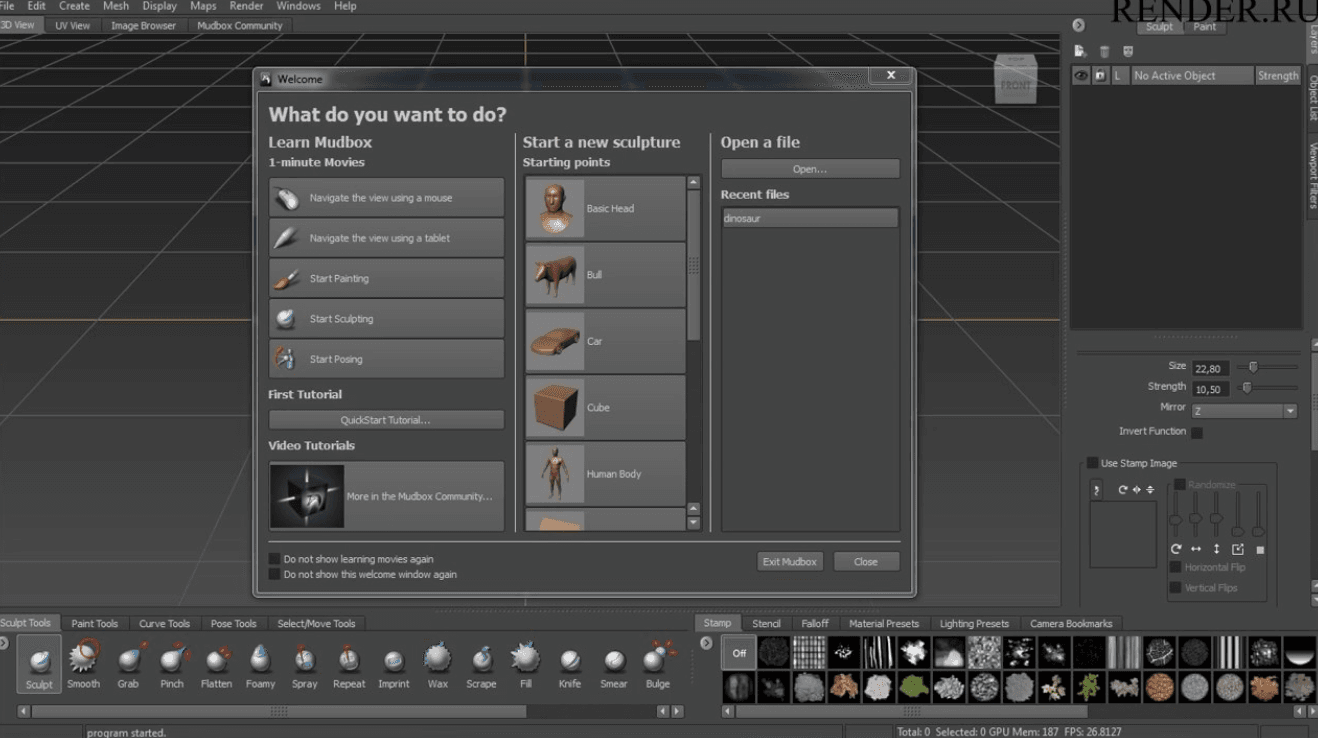This screenshot has width=1318, height=738.
Task: Select the Fill tool
Action: (525, 664)
